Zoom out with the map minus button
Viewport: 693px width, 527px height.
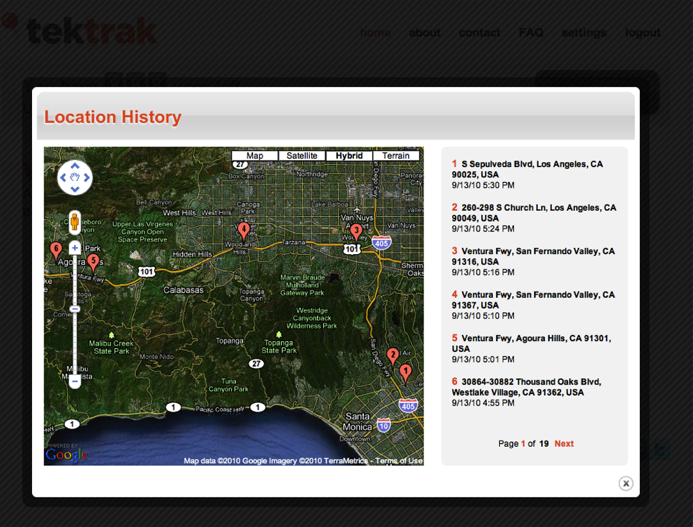75,381
